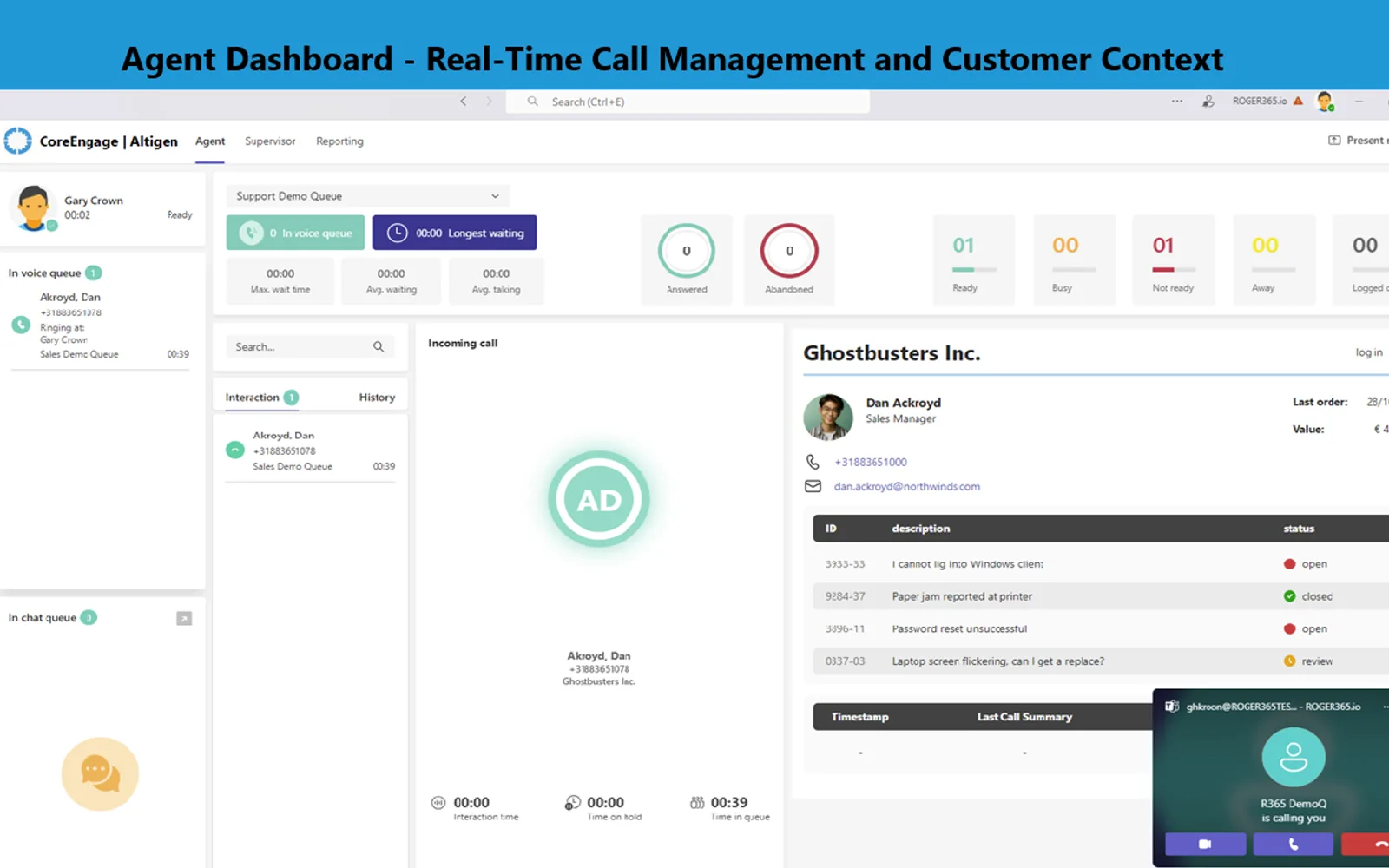Viewport: 1389px width, 868px height.
Task: Click the interaction Search... input field
Action: tap(310, 346)
